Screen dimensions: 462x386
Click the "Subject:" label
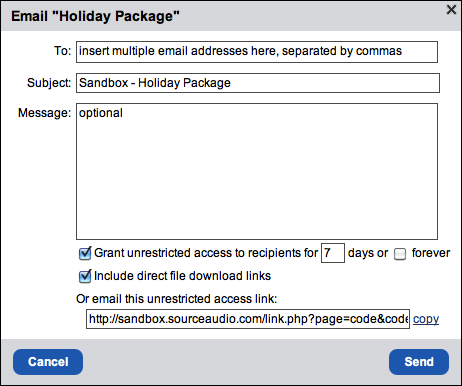click(49, 83)
